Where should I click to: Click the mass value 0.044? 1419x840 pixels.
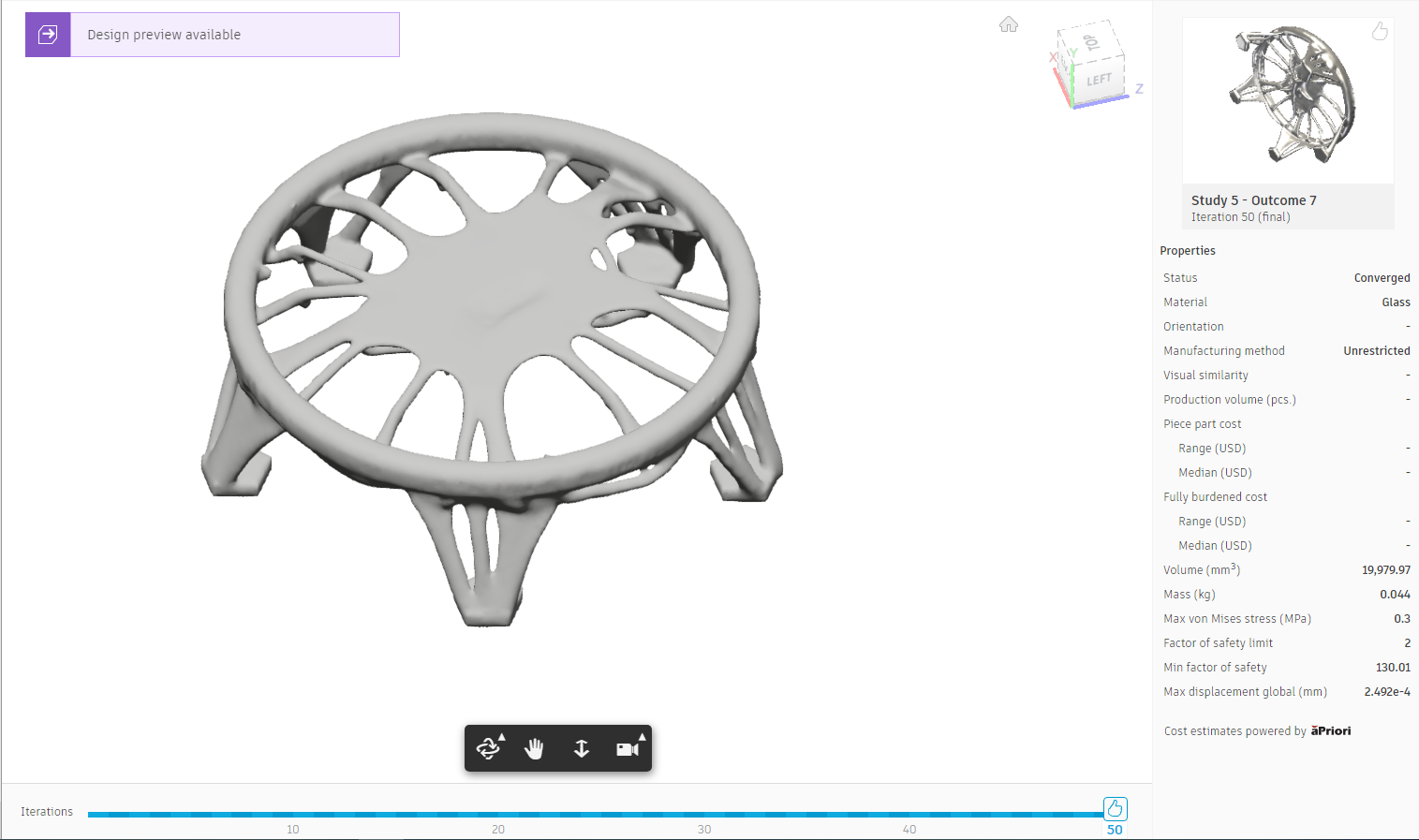click(x=1395, y=595)
